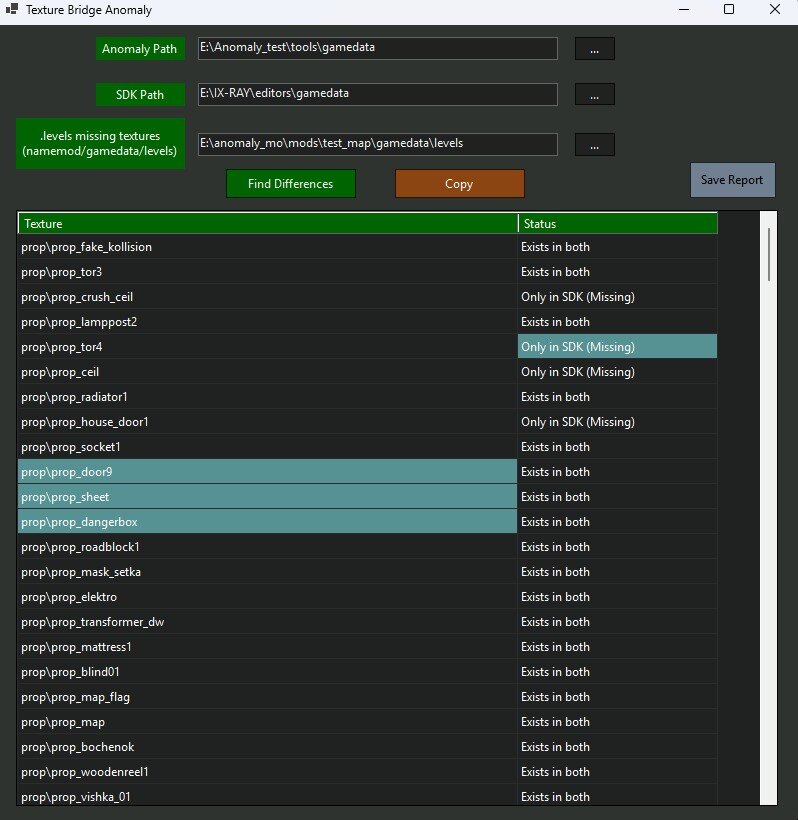Select the prop\prop_house_door1 texture row
798x820 pixels.
point(367,422)
